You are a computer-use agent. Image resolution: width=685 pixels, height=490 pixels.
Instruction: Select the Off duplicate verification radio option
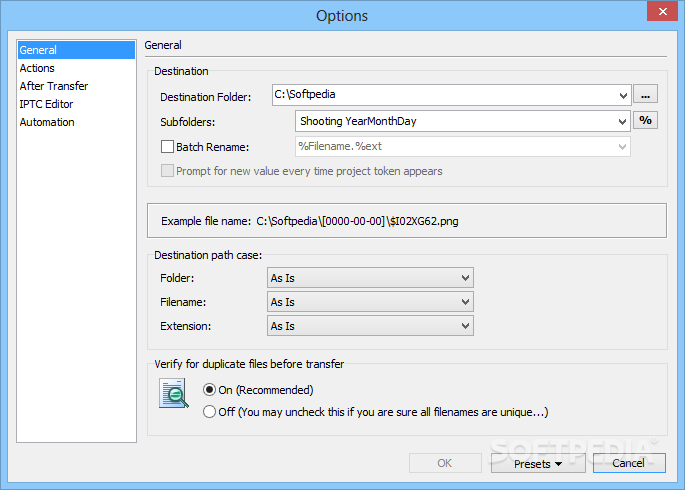pos(209,412)
